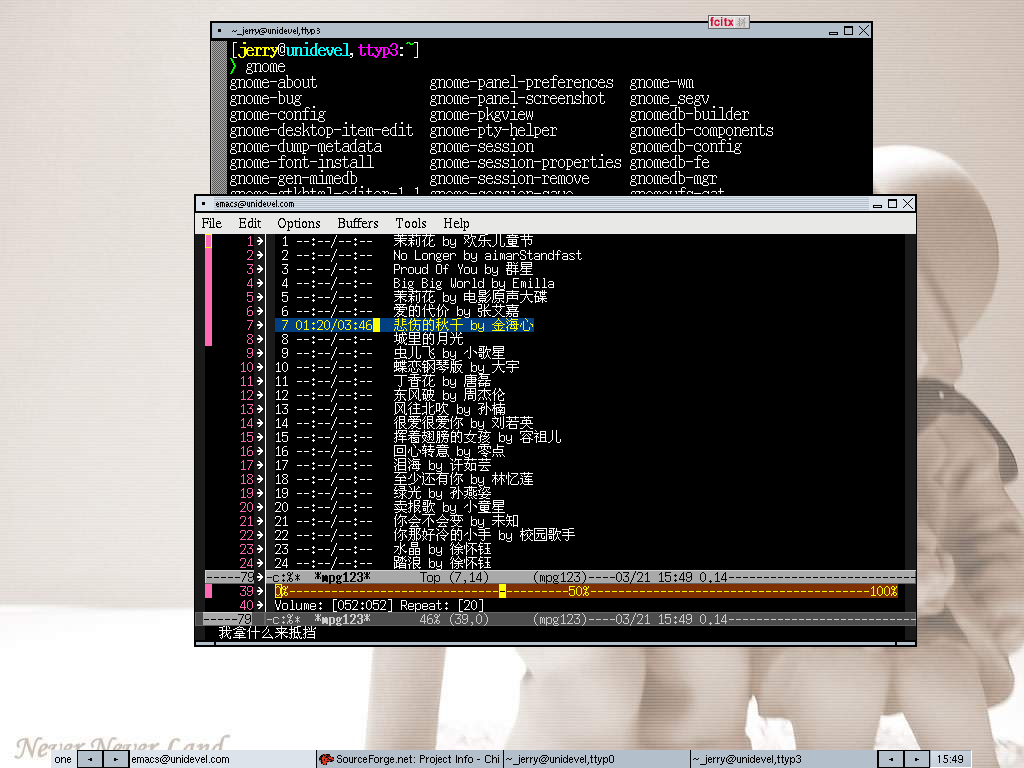The width and height of the screenshot is (1024, 768).
Task: Maximize the ttyp3 terminal window
Action: (x=848, y=31)
